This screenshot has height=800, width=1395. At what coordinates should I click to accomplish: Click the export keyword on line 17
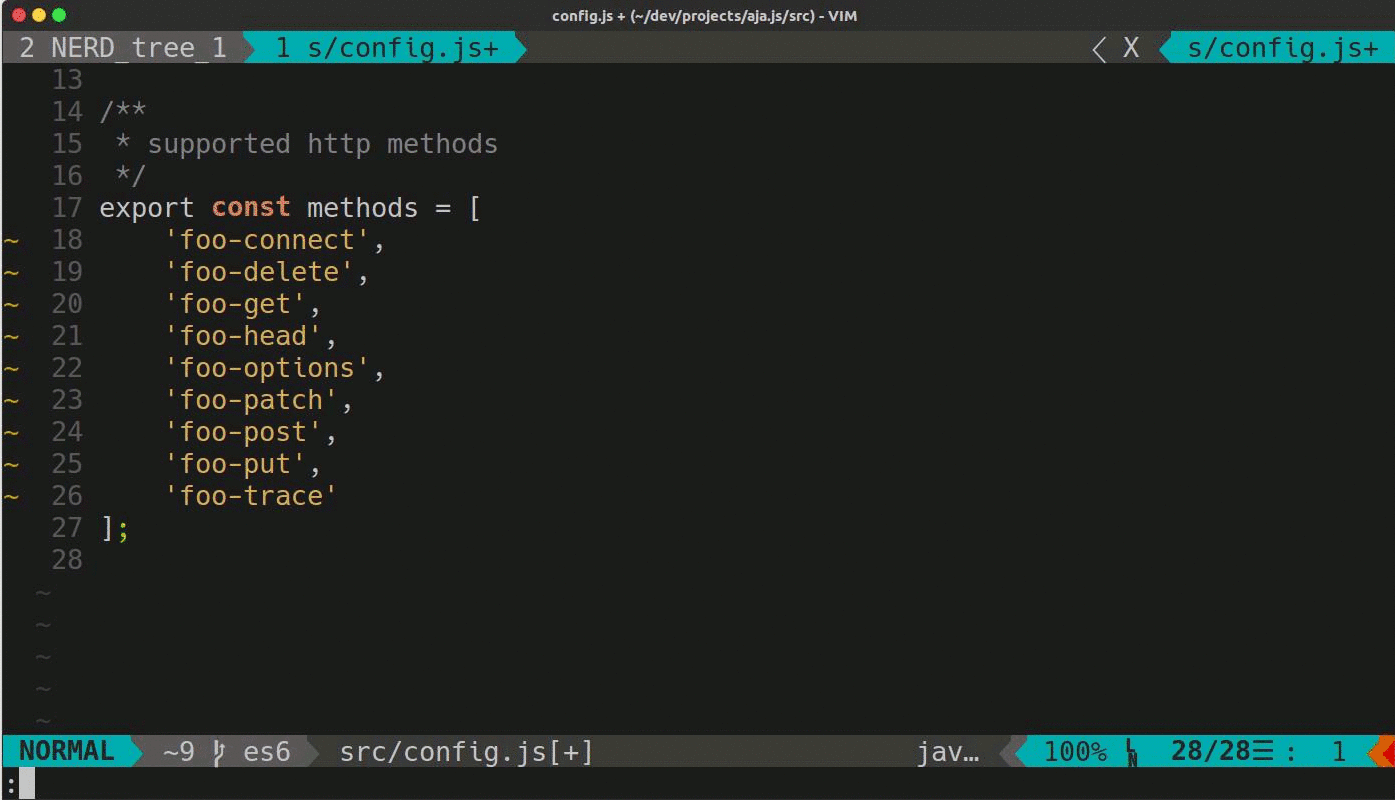[147, 209]
